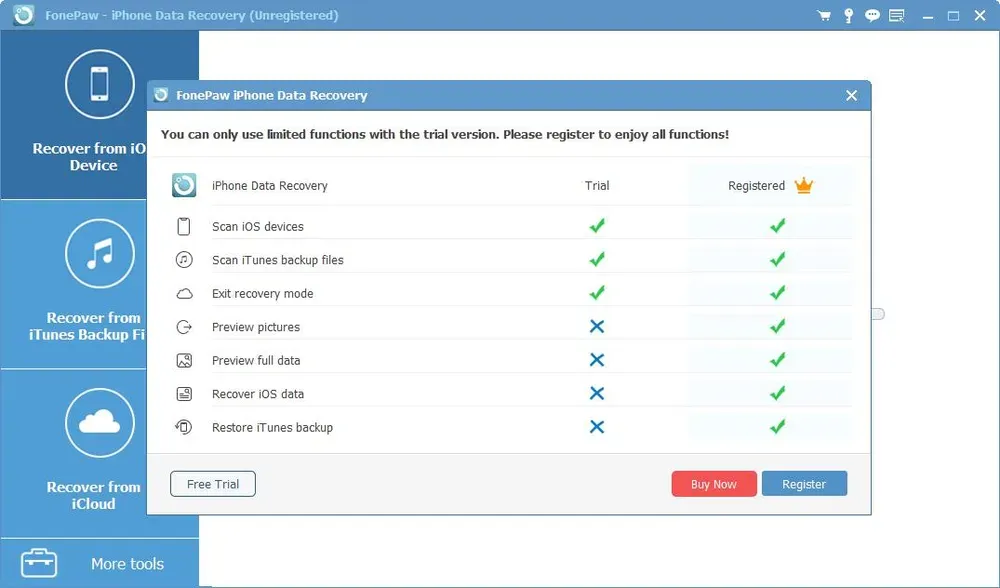Select the phone icon for Recover from iOS Device
1000x588 pixels.
100,84
